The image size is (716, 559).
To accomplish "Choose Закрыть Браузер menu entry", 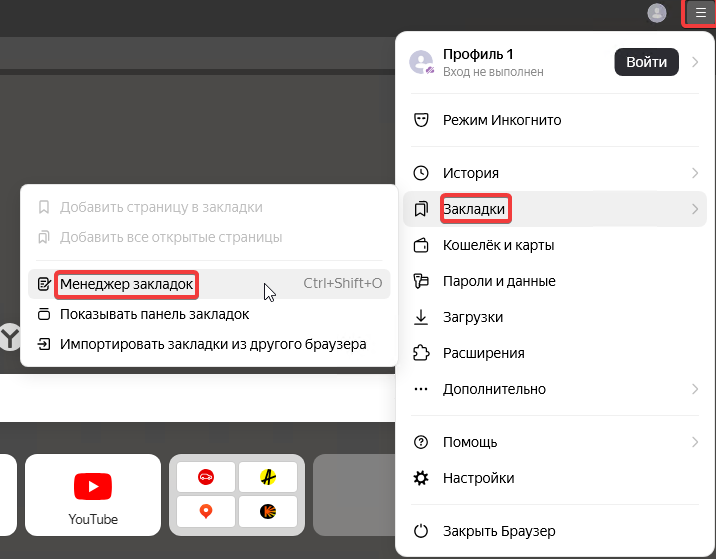I will pos(498,531).
